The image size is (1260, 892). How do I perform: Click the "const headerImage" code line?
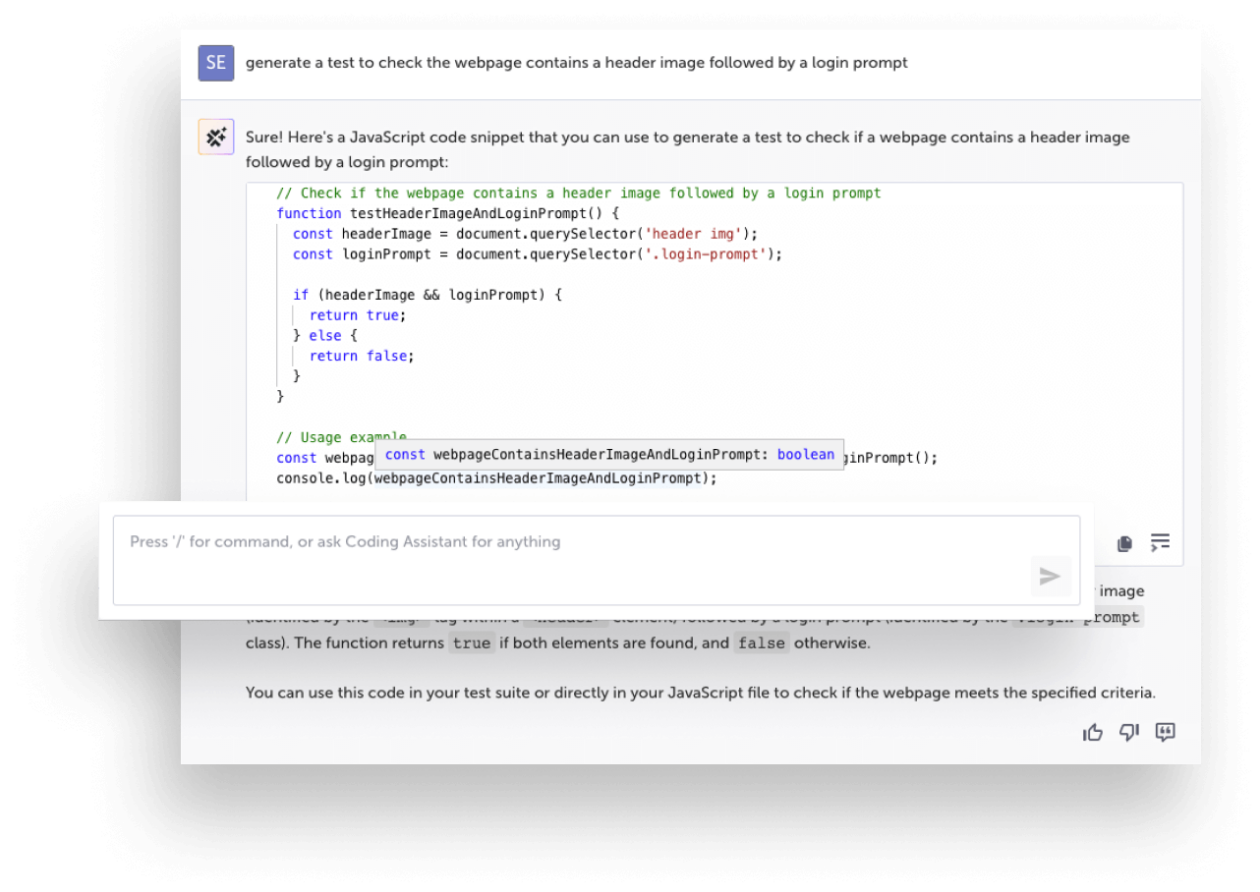[526, 234]
